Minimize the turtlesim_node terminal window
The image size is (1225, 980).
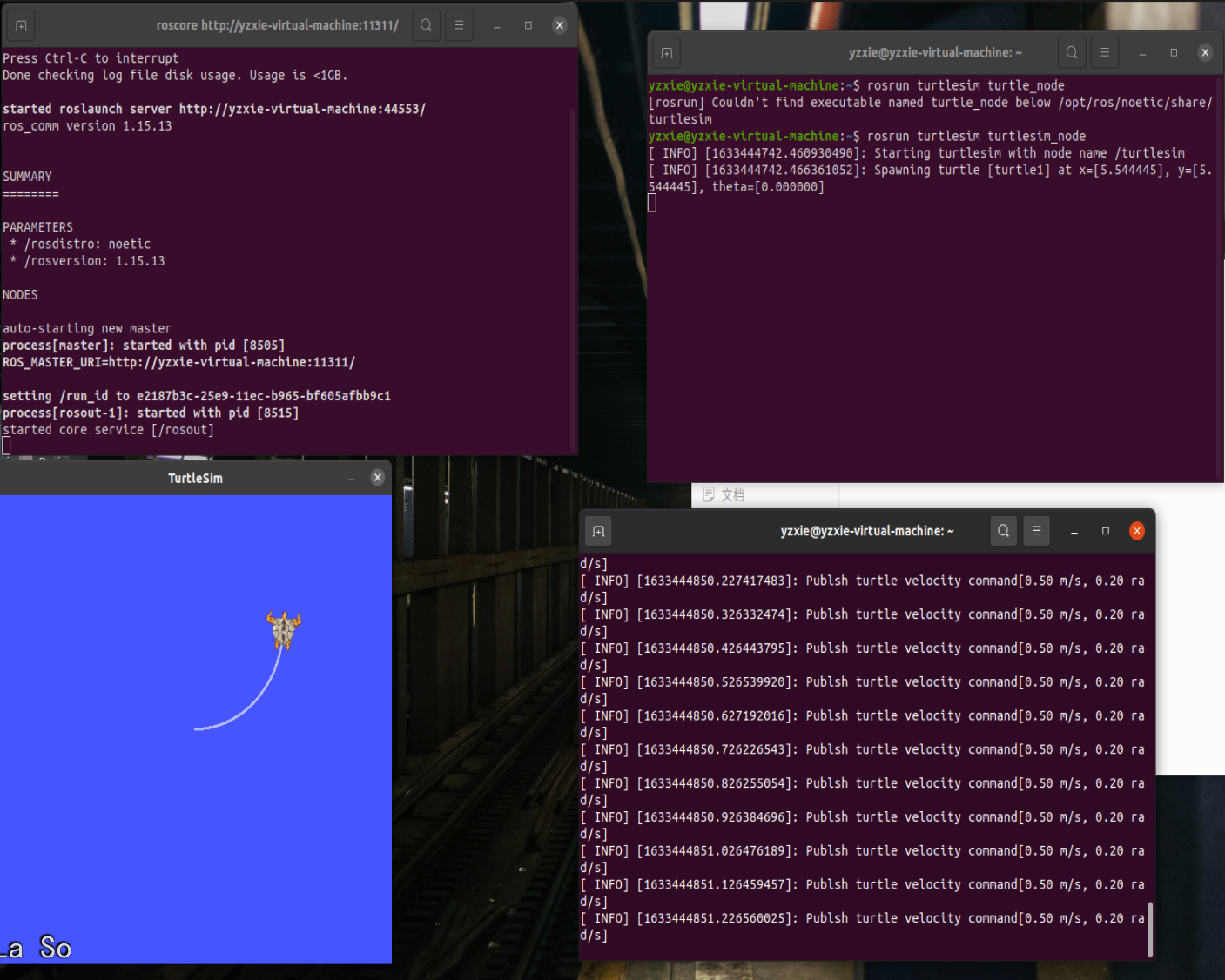click(1142, 53)
